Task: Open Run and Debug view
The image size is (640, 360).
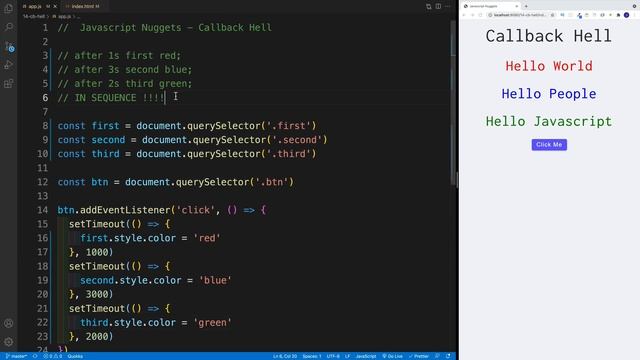Action: pyautogui.click(x=8, y=65)
